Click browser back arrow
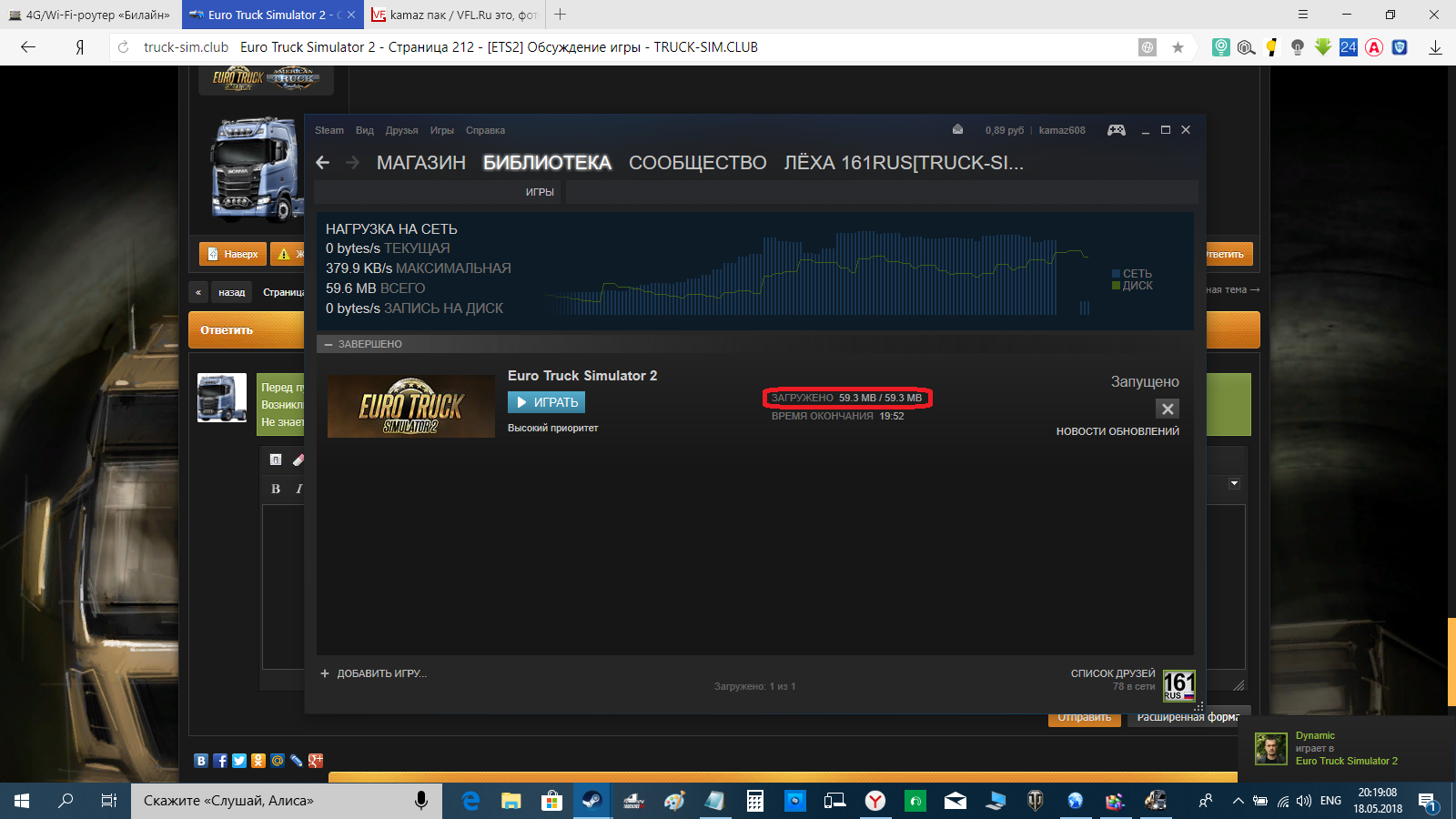 [28, 47]
